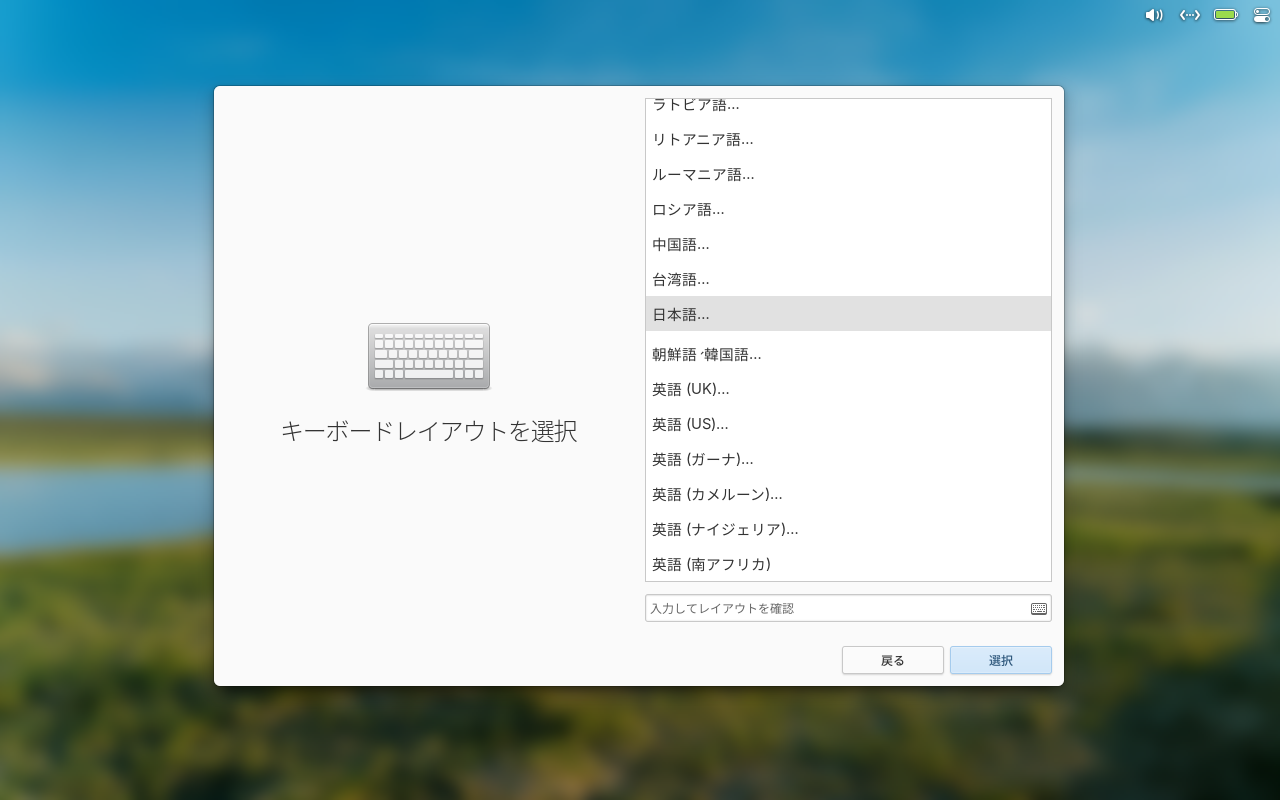Viewport: 1280px width, 800px height.
Task: Select the ラトビア語... layout entry
Action: point(848,105)
